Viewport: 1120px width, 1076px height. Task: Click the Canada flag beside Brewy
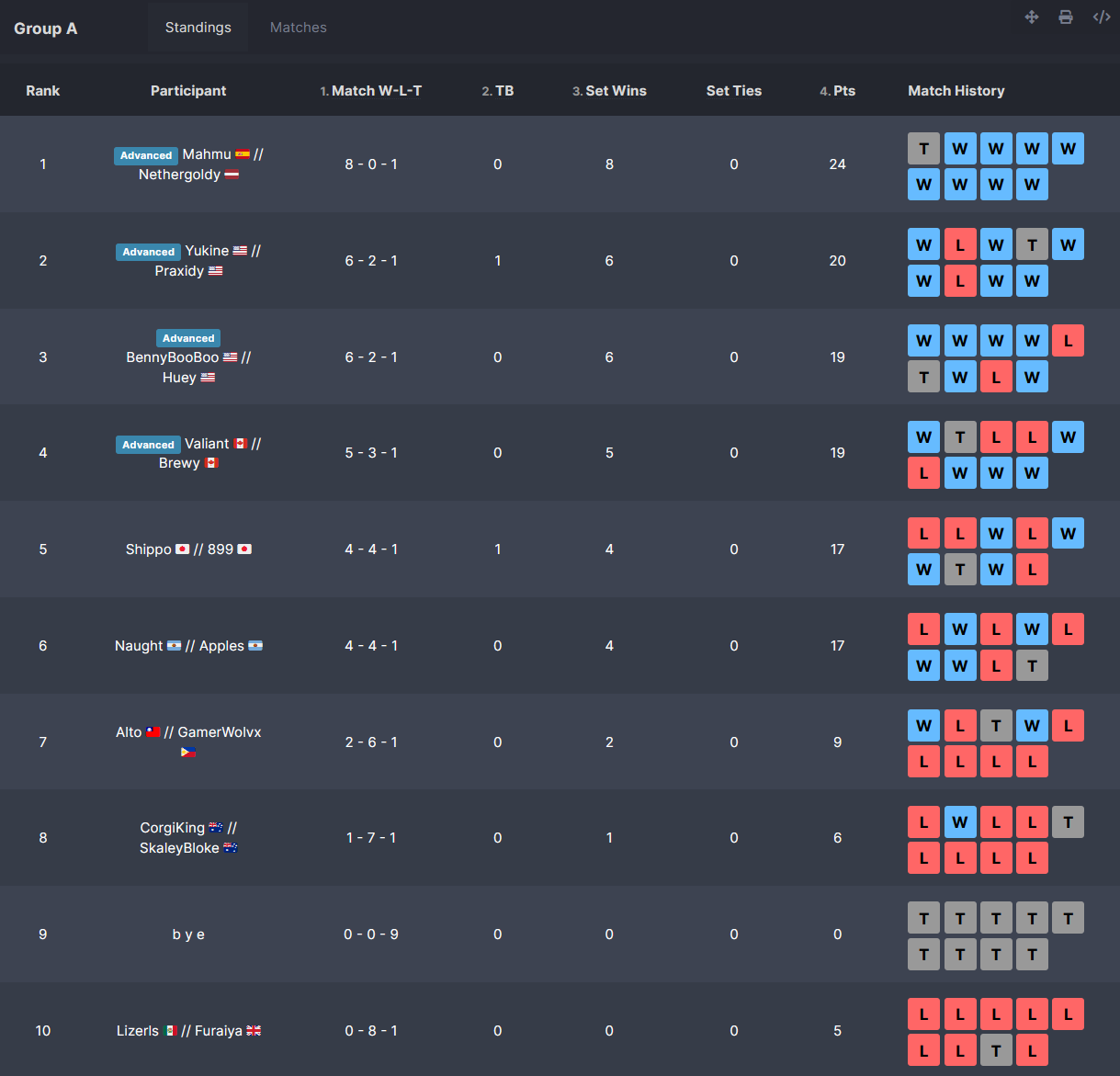[x=211, y=463]
